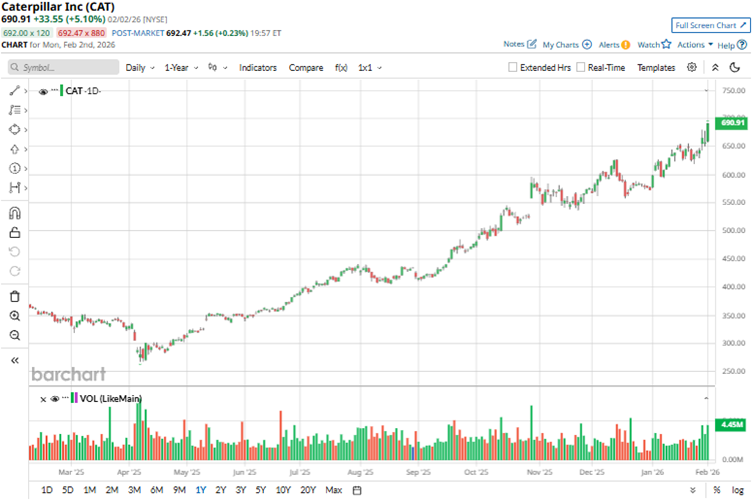Toggle log scale button
This screenshot has height=500, width=752.
737,490
